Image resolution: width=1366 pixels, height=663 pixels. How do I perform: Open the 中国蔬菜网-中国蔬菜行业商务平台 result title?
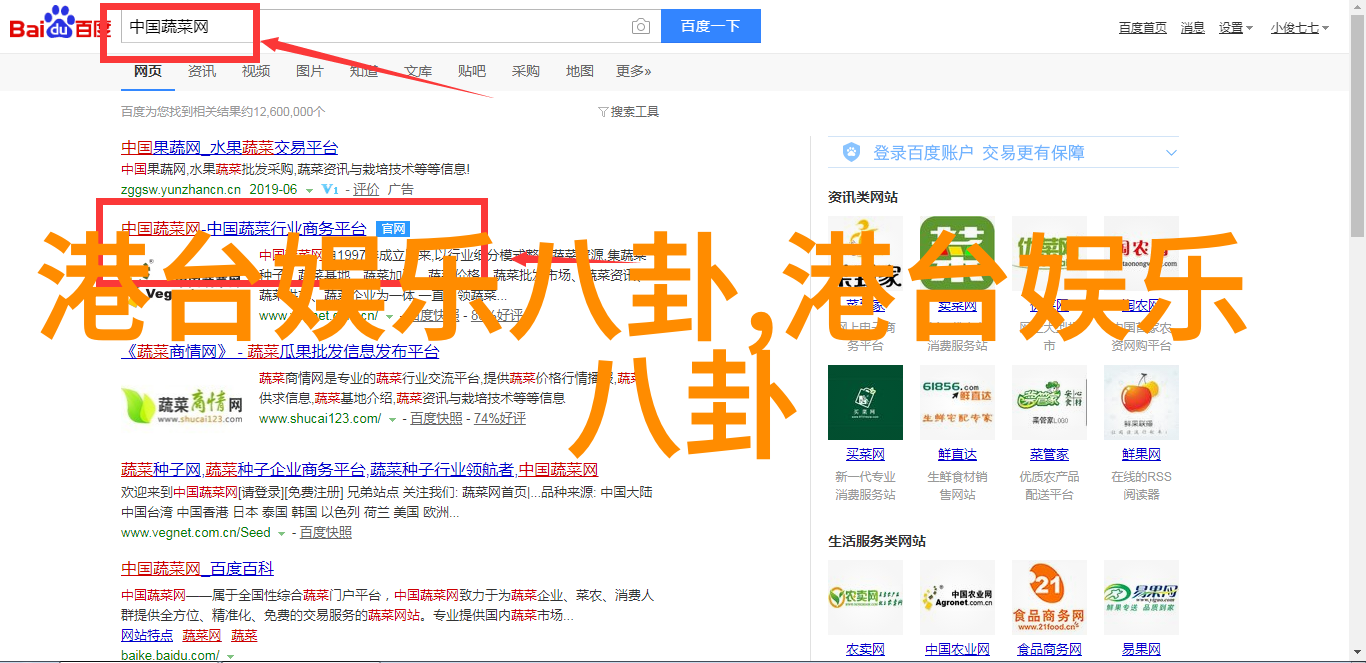pyautogui.click(x=244, y=228)
